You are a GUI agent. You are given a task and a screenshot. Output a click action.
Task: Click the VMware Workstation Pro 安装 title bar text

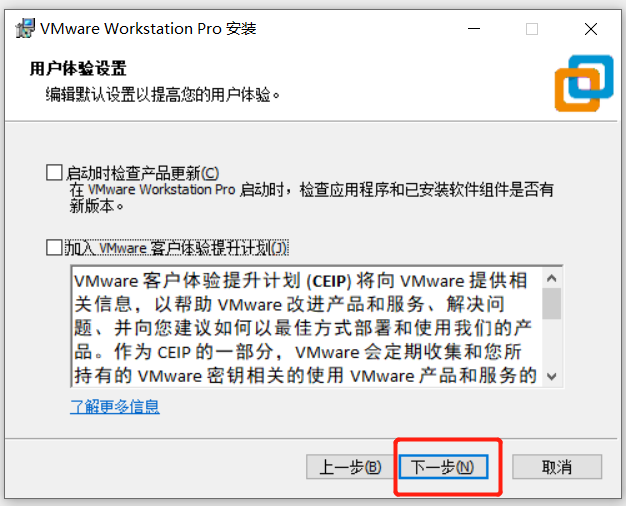[148, 29]
